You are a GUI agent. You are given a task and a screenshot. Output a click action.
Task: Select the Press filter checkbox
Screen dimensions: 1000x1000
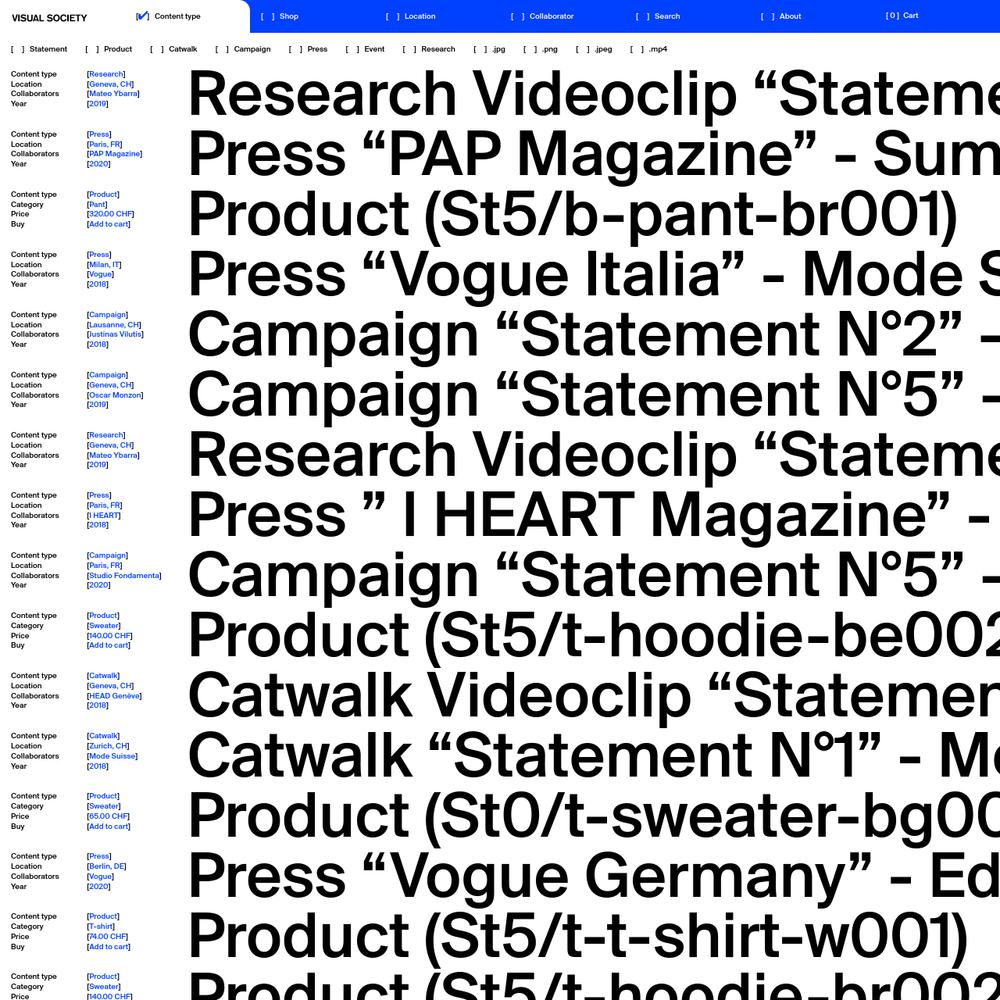point(308,49)
